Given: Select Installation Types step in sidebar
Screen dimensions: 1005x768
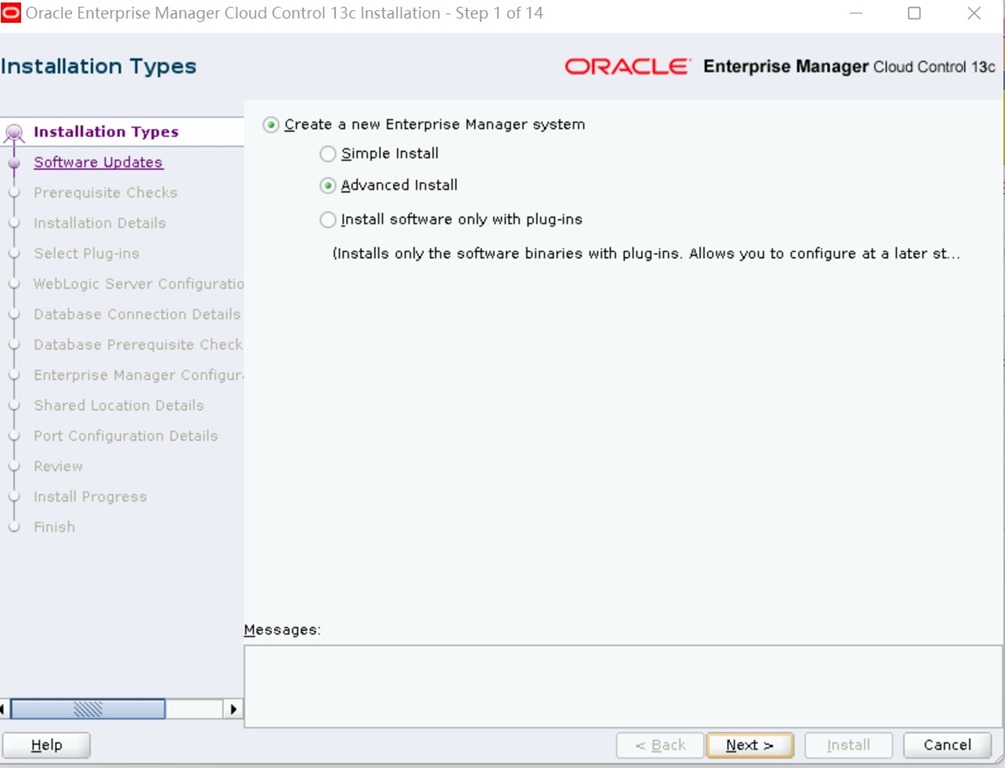Looking at the screenshot, I should [x=106, y=132].
